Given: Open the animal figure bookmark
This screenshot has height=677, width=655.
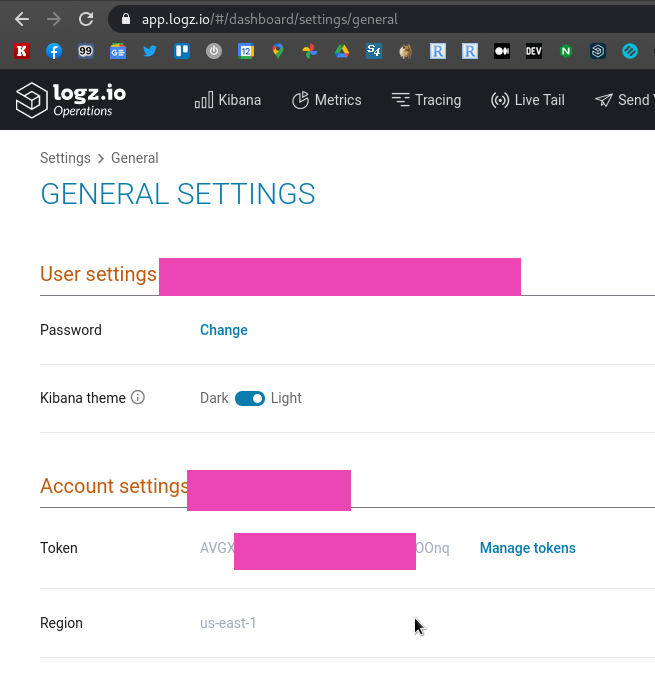Looking at the screenshot, I should coord(405,51).
